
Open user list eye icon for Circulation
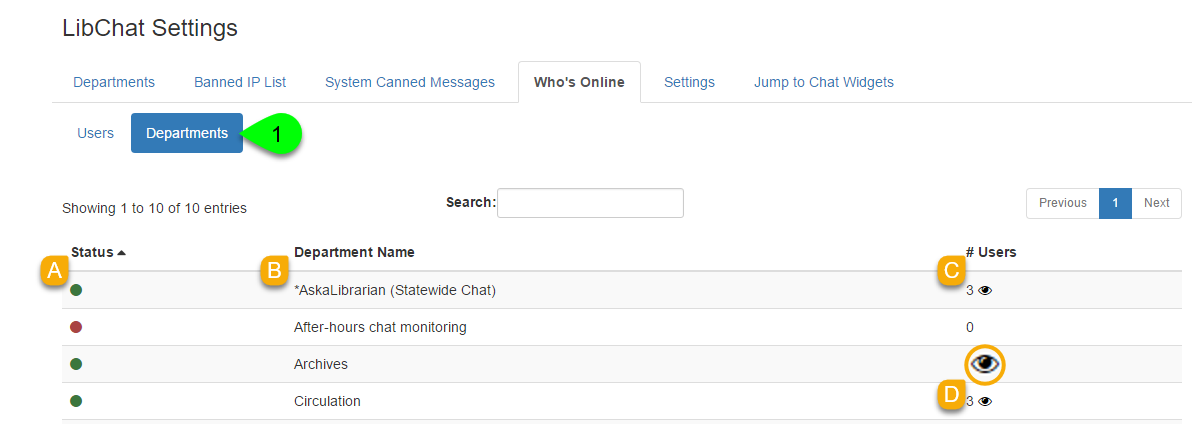coord(985,401)
